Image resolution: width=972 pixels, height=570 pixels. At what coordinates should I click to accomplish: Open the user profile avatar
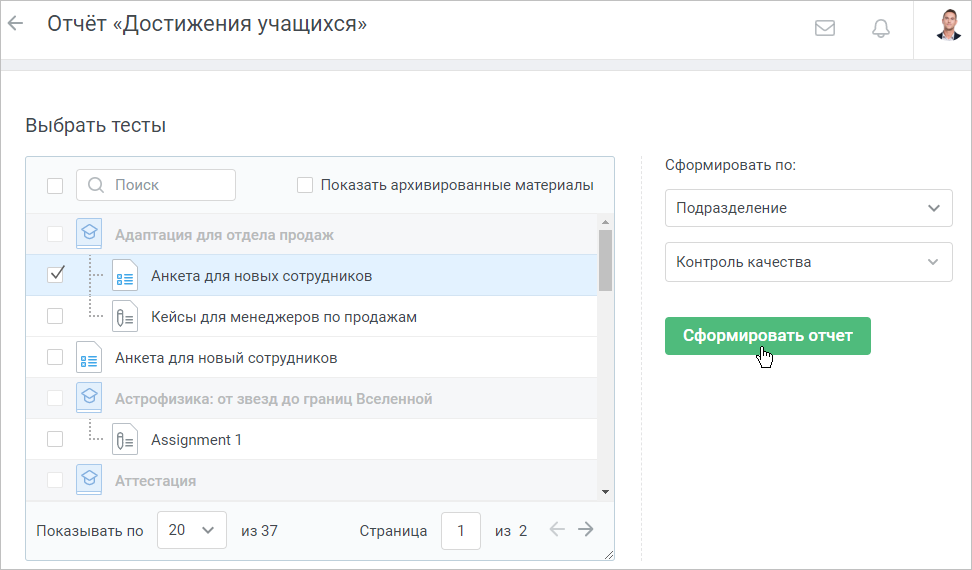click(x=948, y=25)
